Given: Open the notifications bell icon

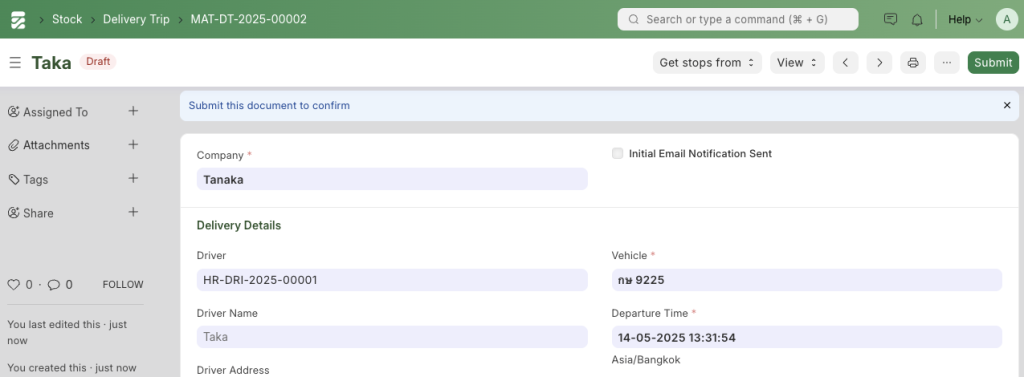Looking at the screenshot, I should (x=917, y=20).
